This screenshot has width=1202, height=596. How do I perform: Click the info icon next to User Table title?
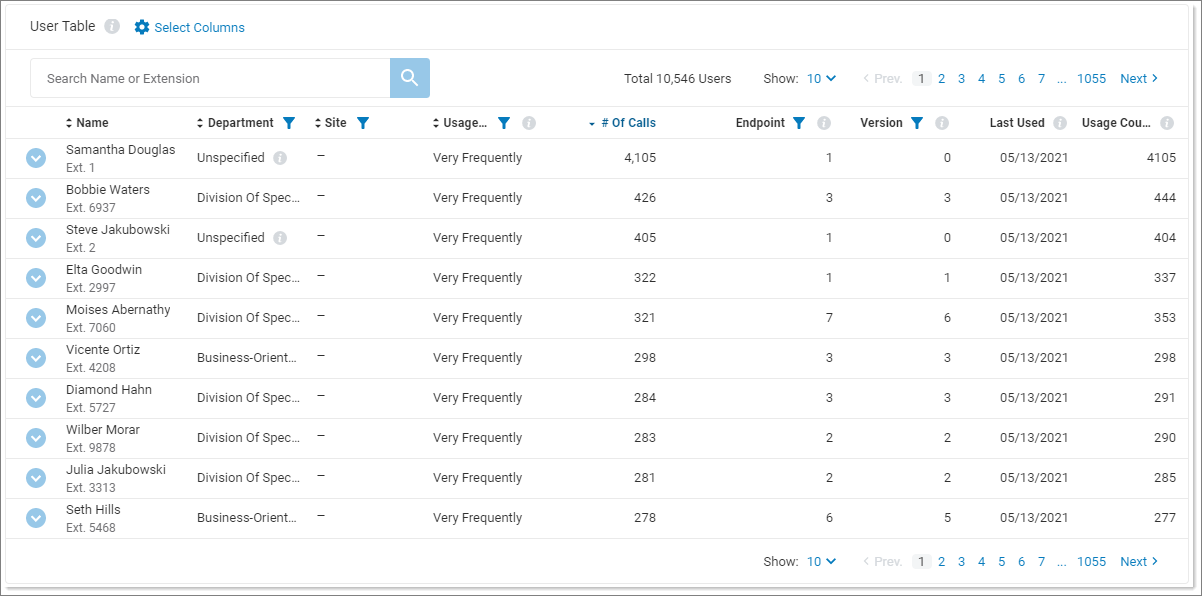click(x=110, y=26)
